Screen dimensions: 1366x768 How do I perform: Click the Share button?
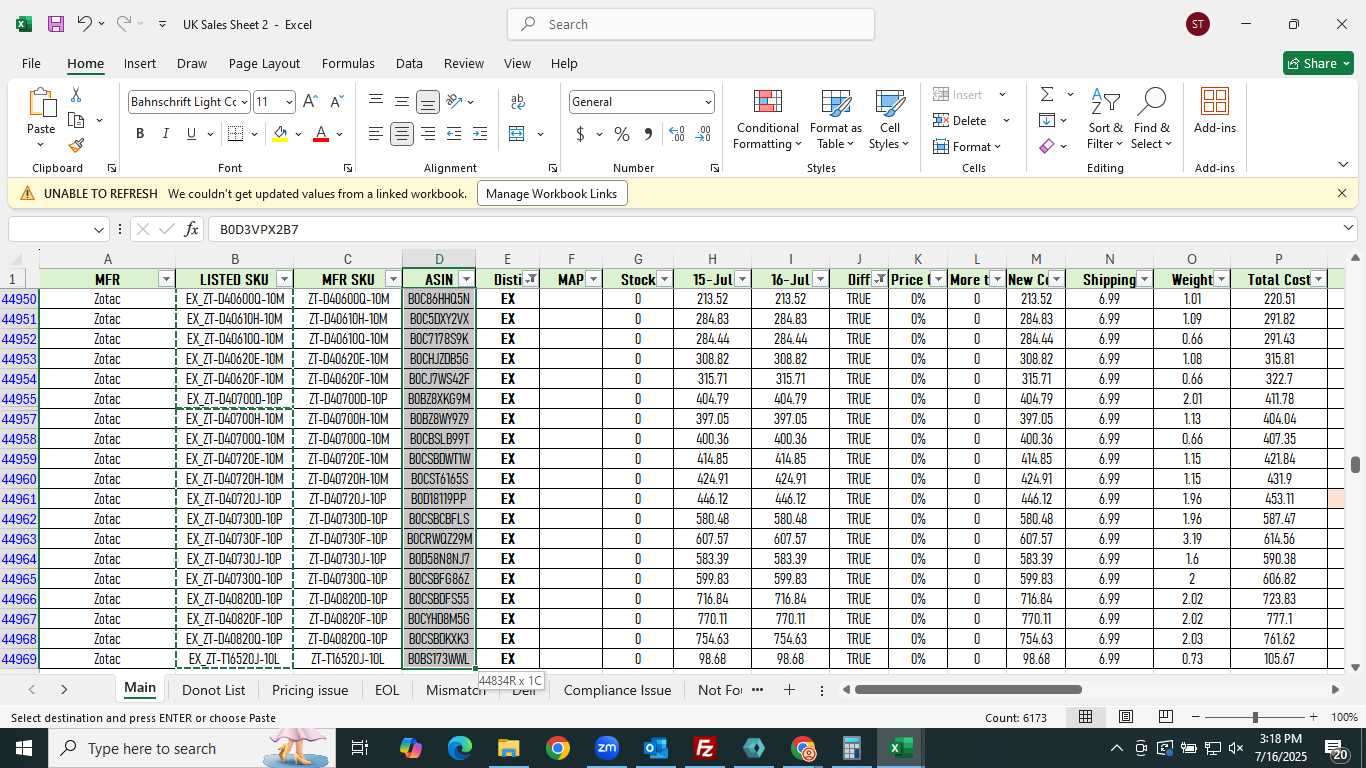[1318, 63]
